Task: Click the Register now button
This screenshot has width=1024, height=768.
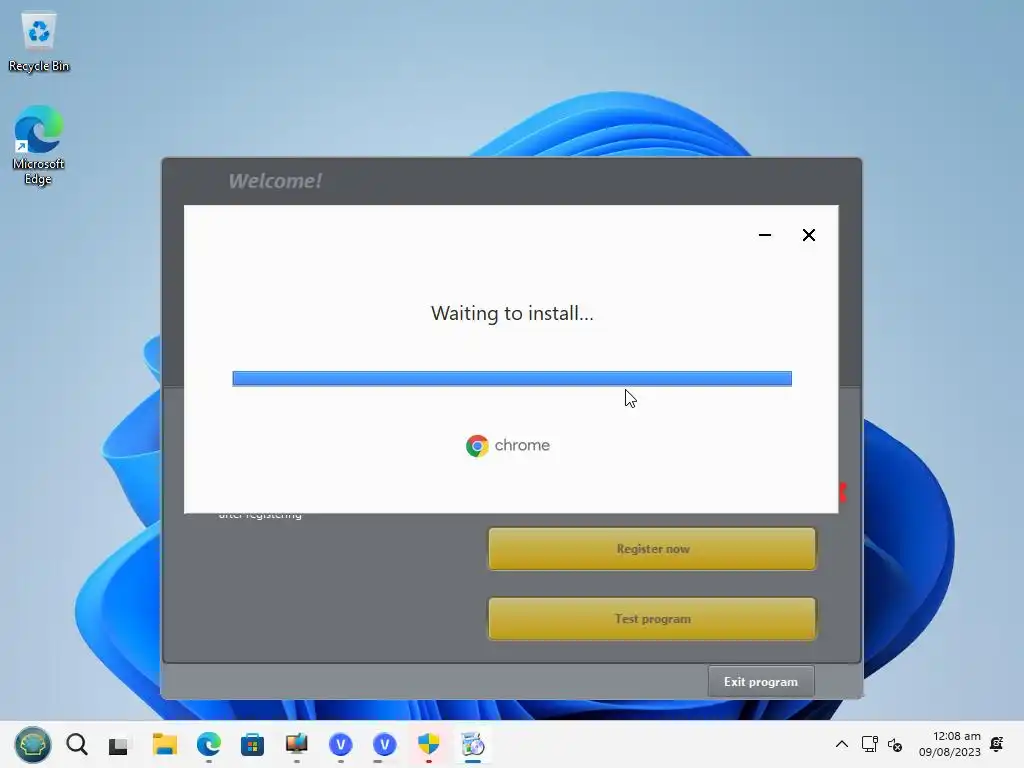Action: coord(652,549)
